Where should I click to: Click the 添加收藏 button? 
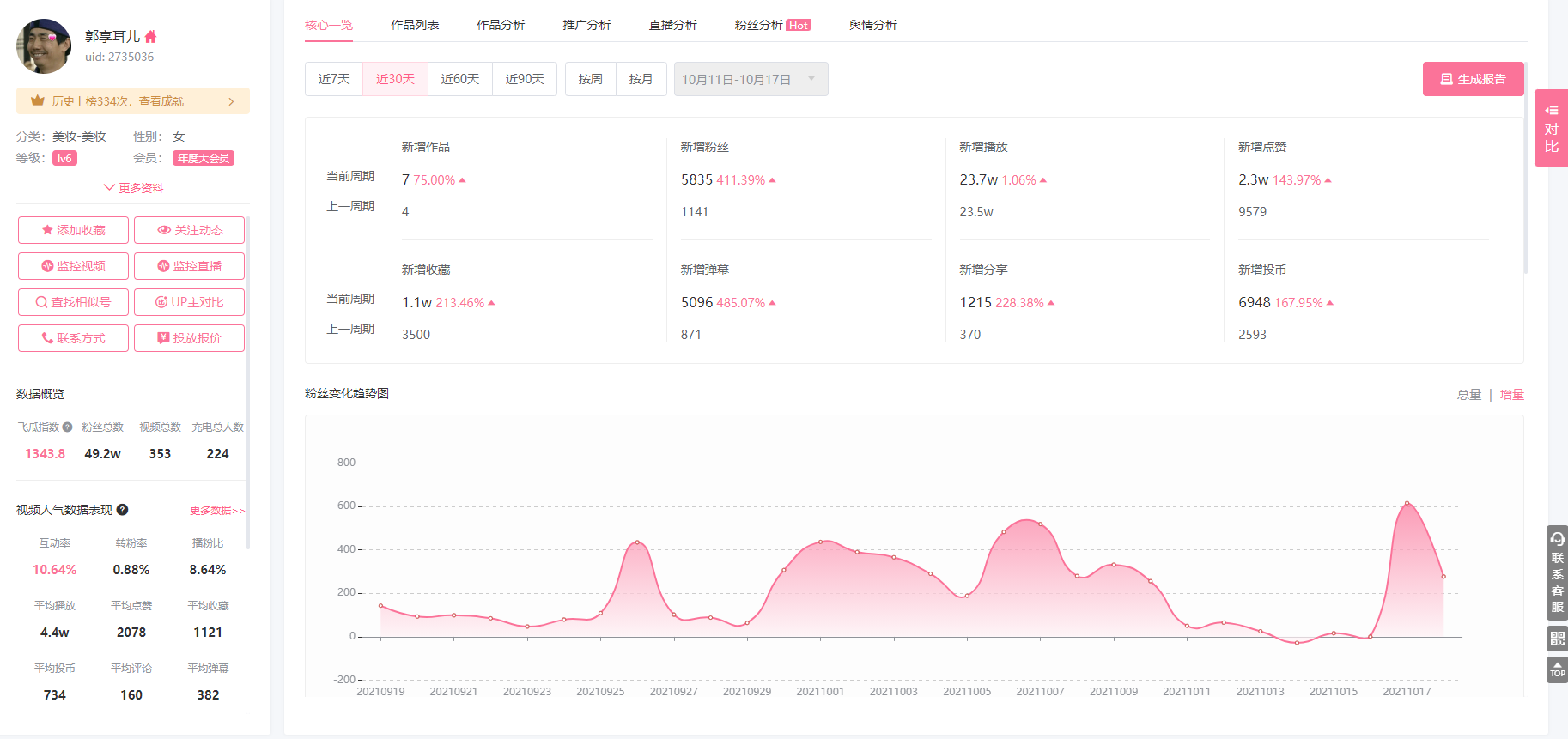coord(73,230)
